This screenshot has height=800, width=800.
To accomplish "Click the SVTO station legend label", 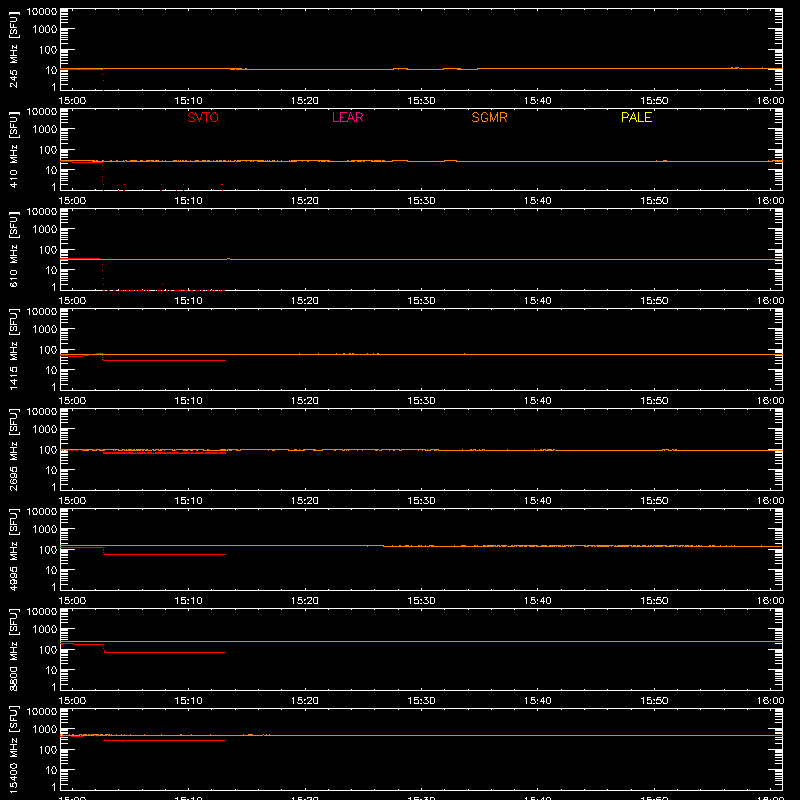I will coord(203,117).
